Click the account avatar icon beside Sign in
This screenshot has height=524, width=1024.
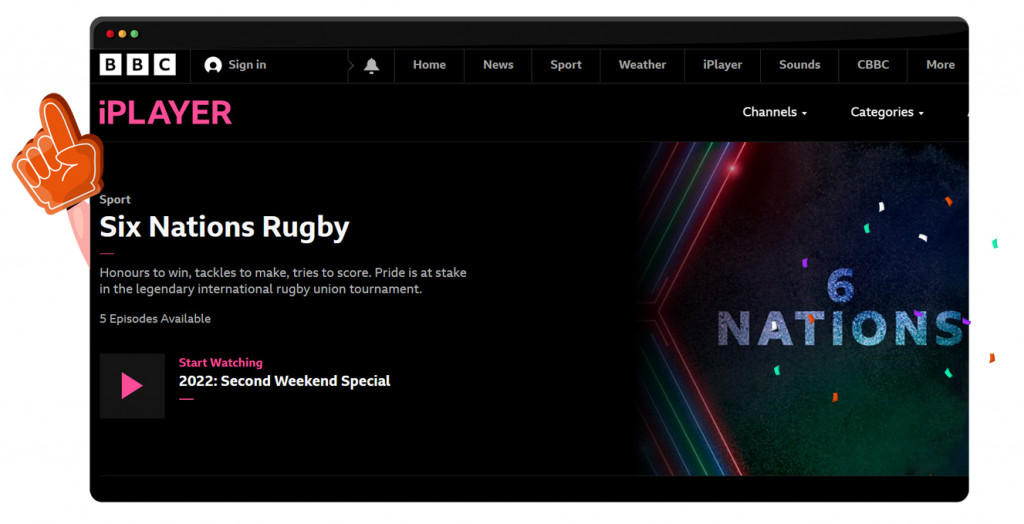(213, 65)
